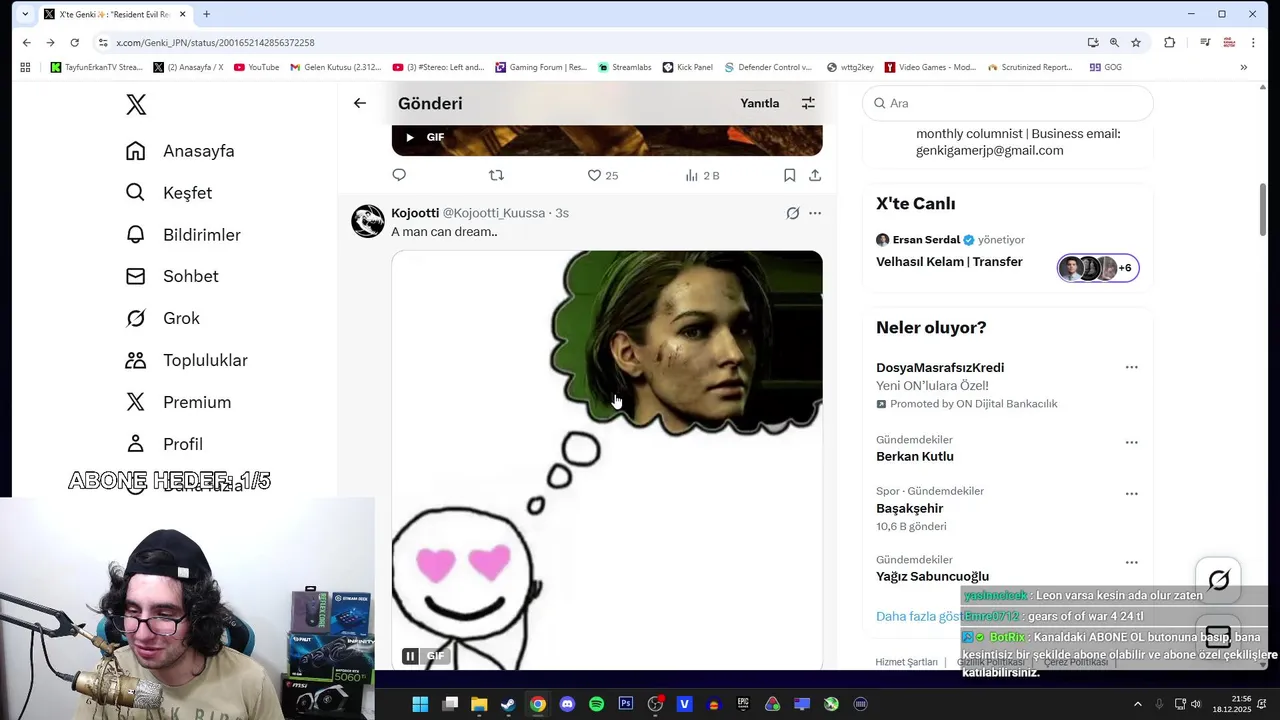1280x720 pixels.
Task: Open the floating Grok button
Action: tap(1218, 580)
